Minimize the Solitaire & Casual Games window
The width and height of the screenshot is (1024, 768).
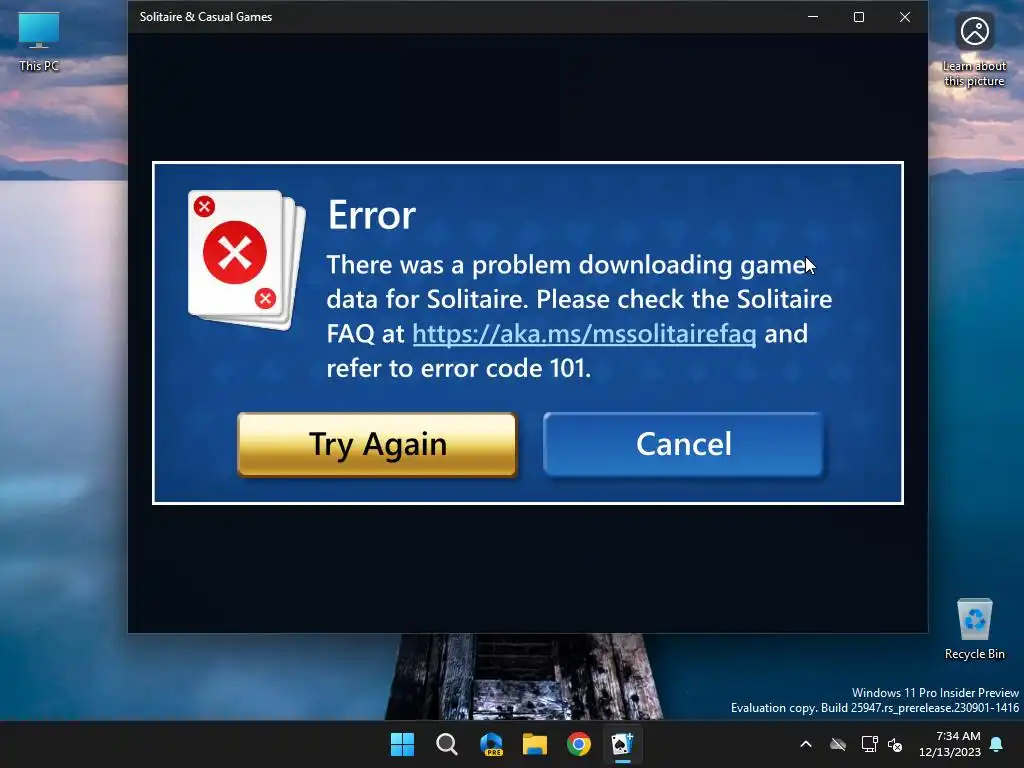[813, 17]
